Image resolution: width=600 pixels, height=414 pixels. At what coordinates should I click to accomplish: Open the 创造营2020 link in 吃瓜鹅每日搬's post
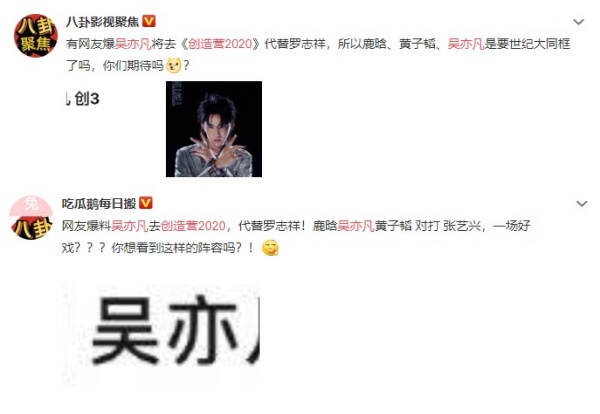point(193,226)
